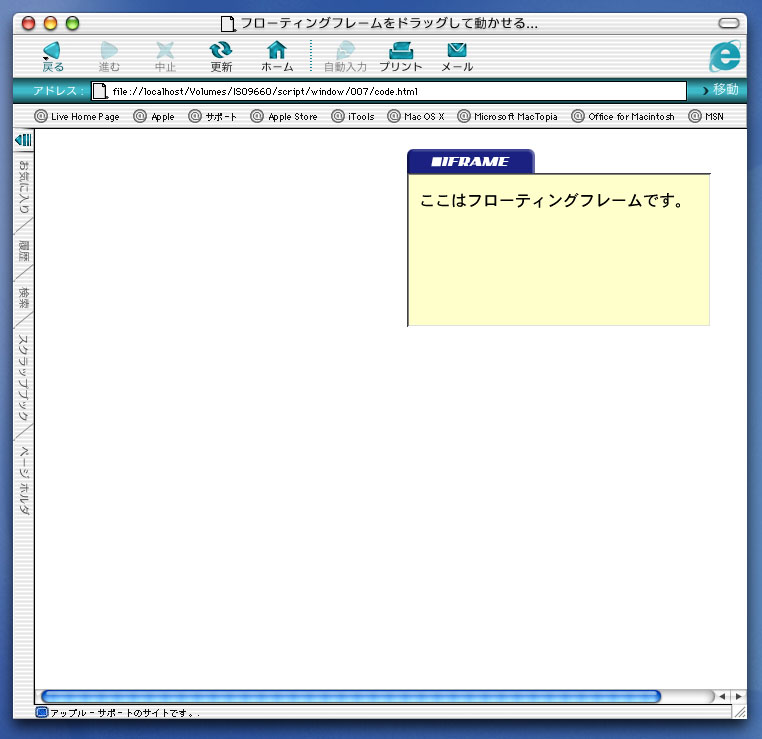Open the Mail (メール) icon
This screenshot has height=739, width=762.
coord(457,51)
